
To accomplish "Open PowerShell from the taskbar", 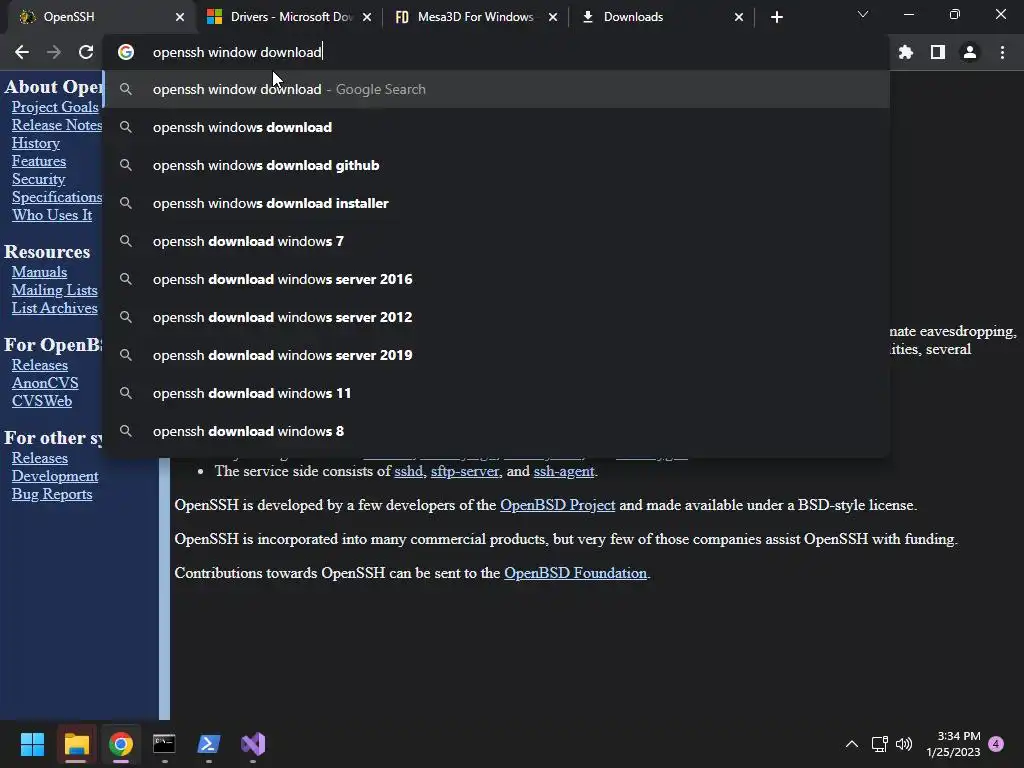I will click(x=209, y=744).
